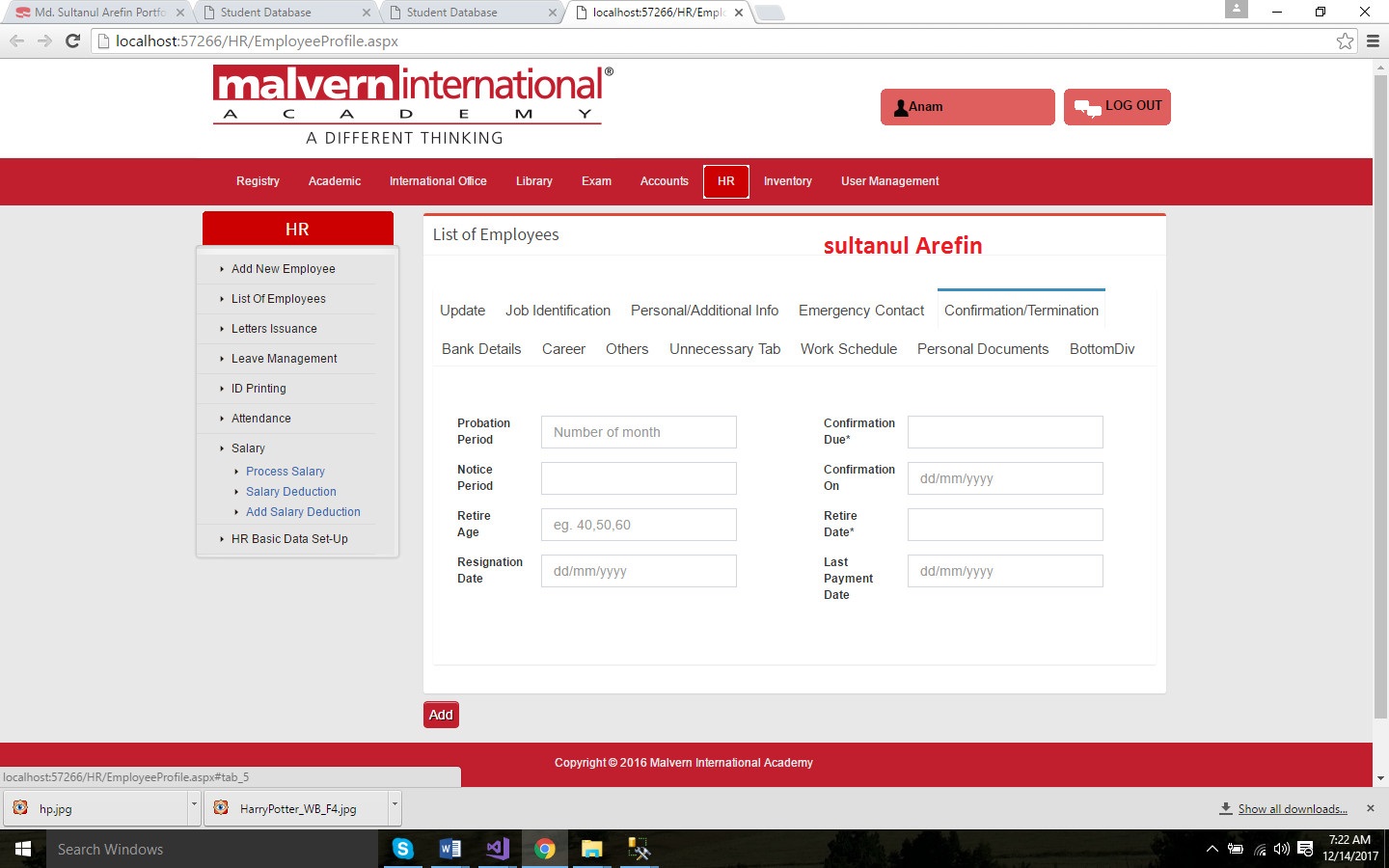
Task: Switch to the Emergency Contact tab
Action: (860, 311)
